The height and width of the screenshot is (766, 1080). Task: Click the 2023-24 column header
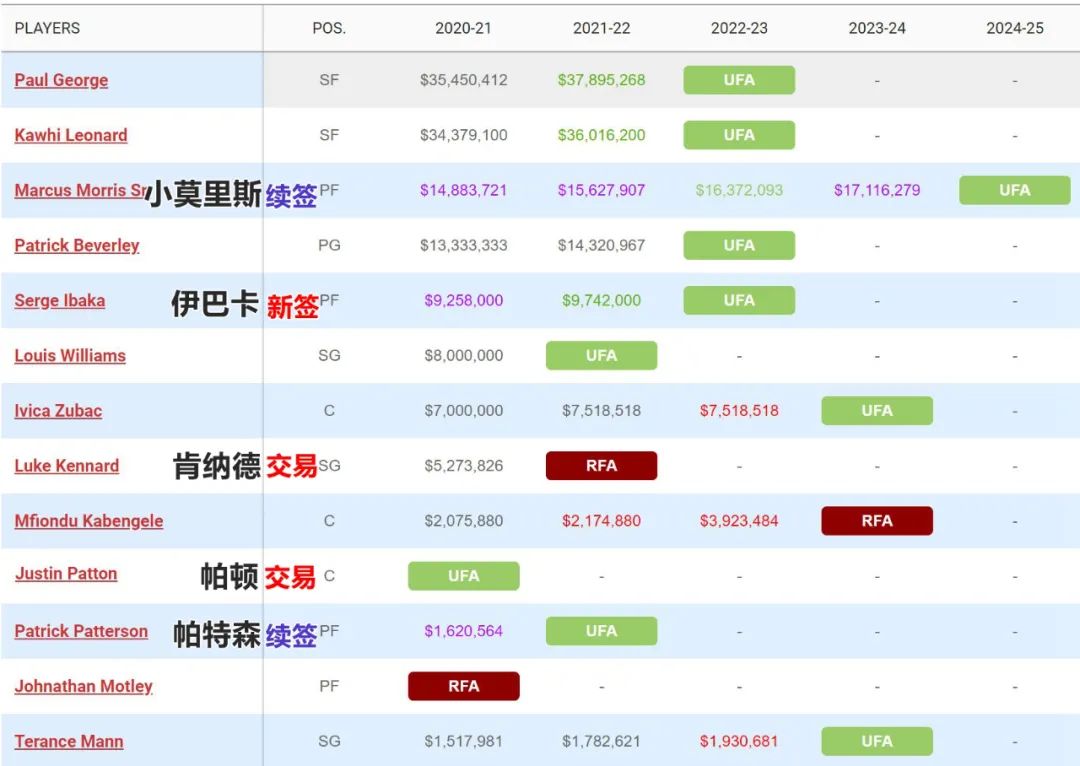tap(877, 28)
